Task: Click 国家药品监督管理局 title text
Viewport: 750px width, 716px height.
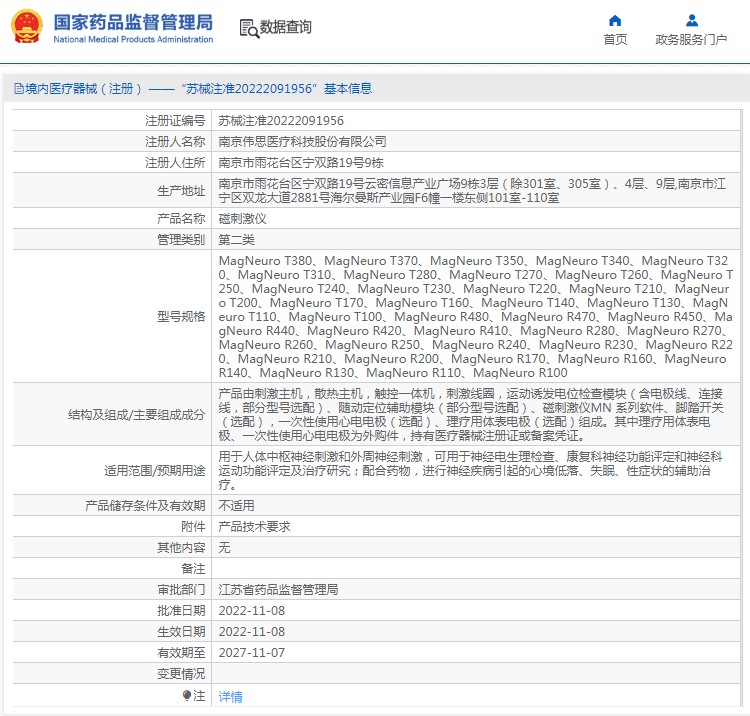Action: (x=133, y=22)
